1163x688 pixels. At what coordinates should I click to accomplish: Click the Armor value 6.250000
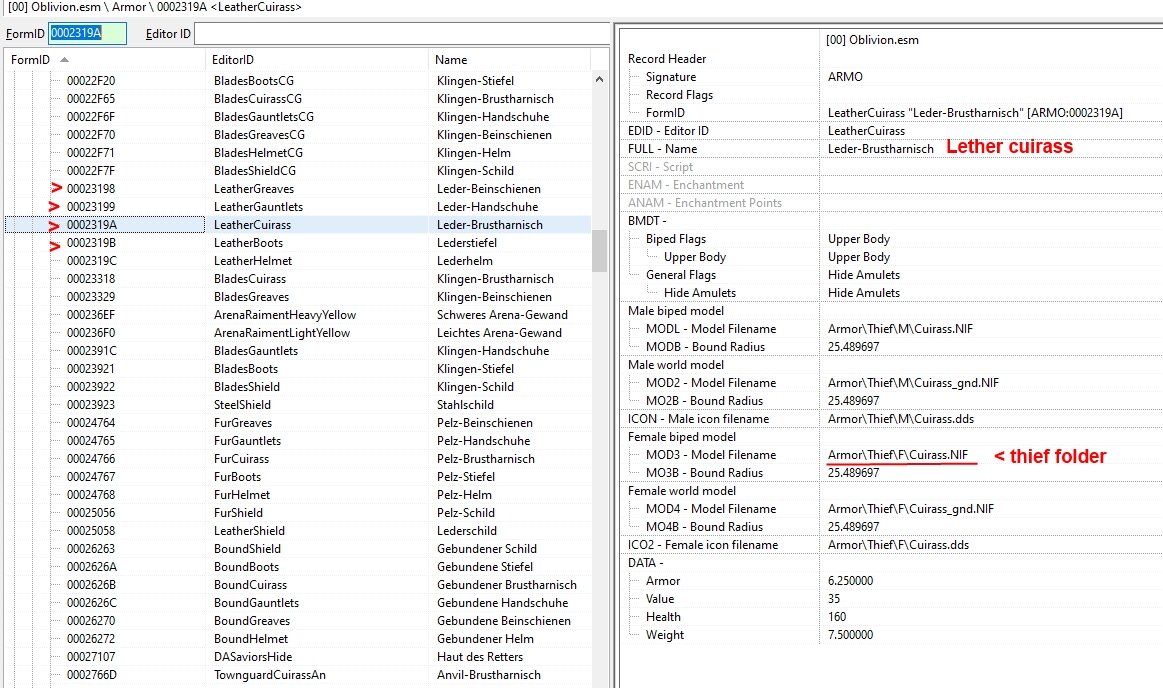[850, 580]
